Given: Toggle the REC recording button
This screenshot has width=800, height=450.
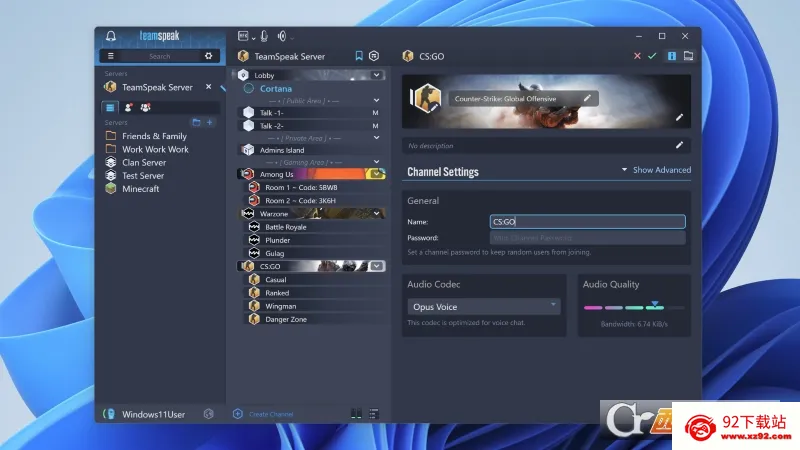Looking at the screenshot, I should [243, 36].
